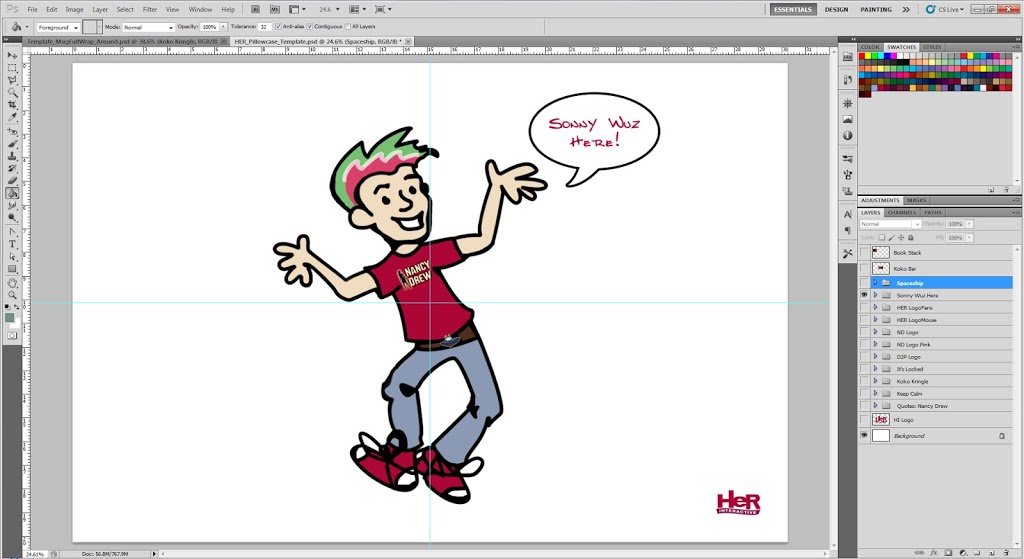The image size is (1024, 559).
Task: Switch to the Channels tab
Action: (901, 213)
